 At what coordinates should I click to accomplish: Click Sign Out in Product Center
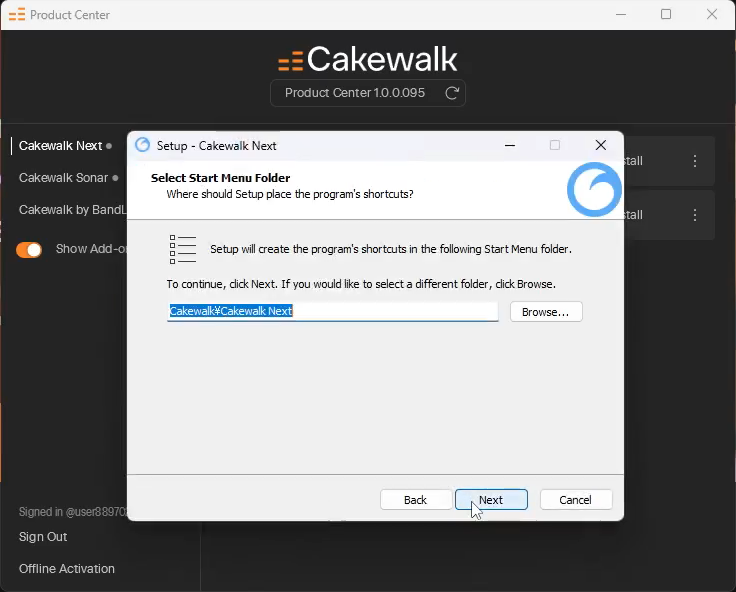pos(43,537)
